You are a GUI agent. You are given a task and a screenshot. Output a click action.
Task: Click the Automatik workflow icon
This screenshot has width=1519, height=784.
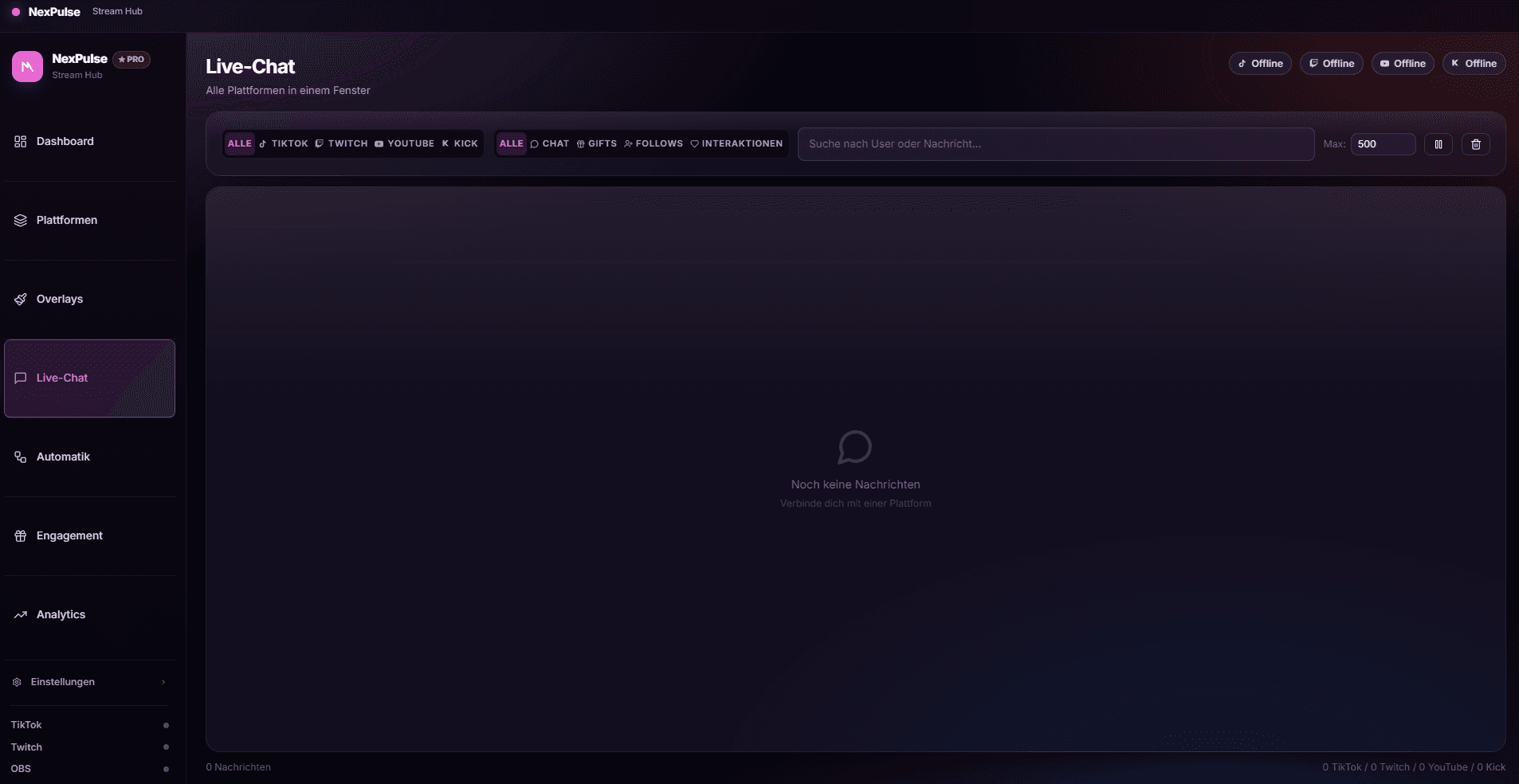(x=21, y=457)
